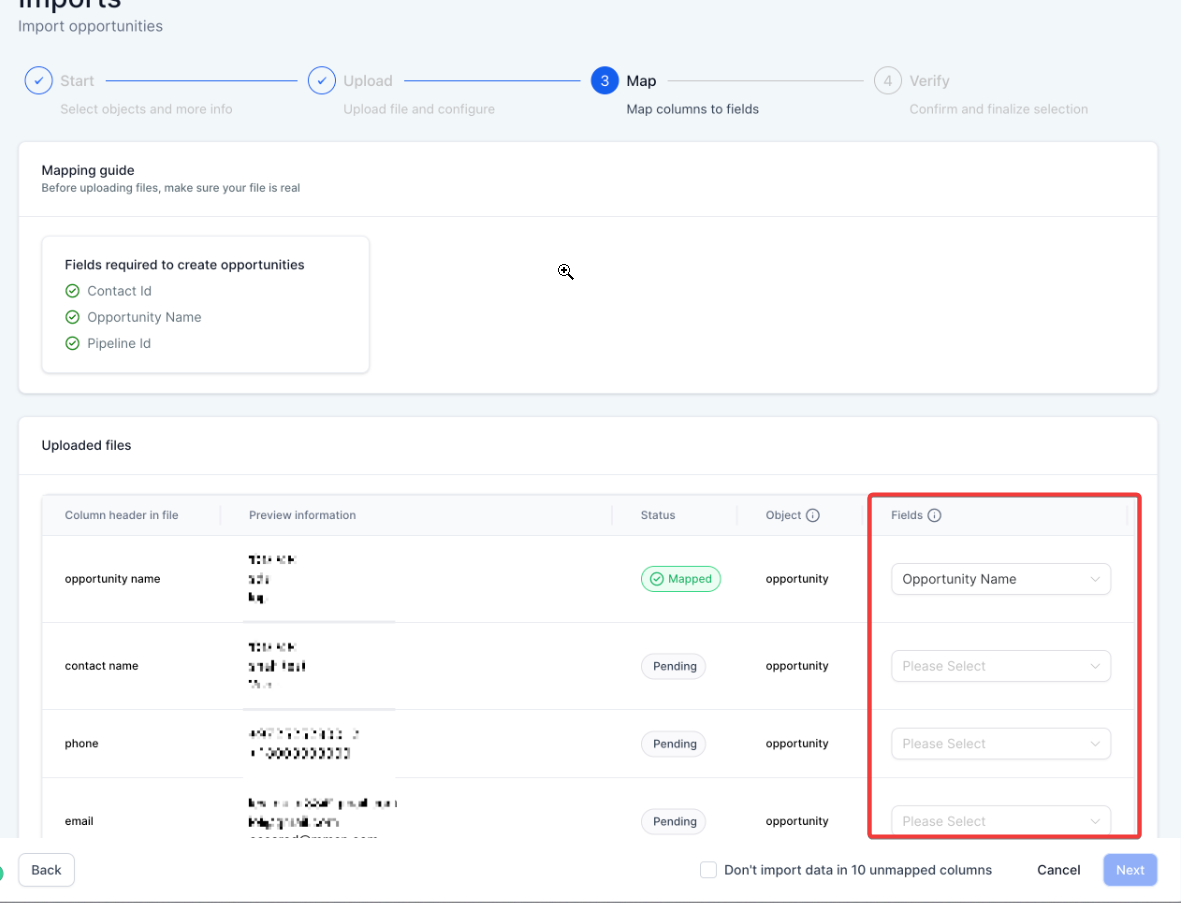Click the Start step checkmark icon
1181x903 pixels.
38,81
